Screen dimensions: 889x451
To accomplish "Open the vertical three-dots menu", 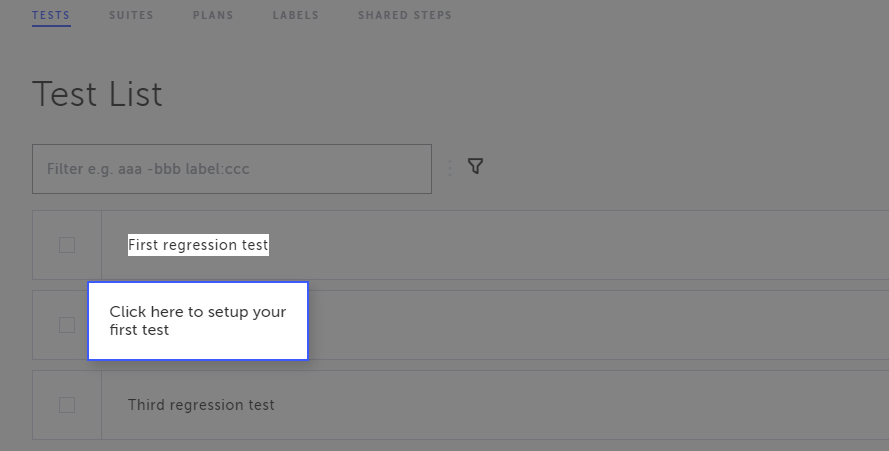I will (450, 168).
